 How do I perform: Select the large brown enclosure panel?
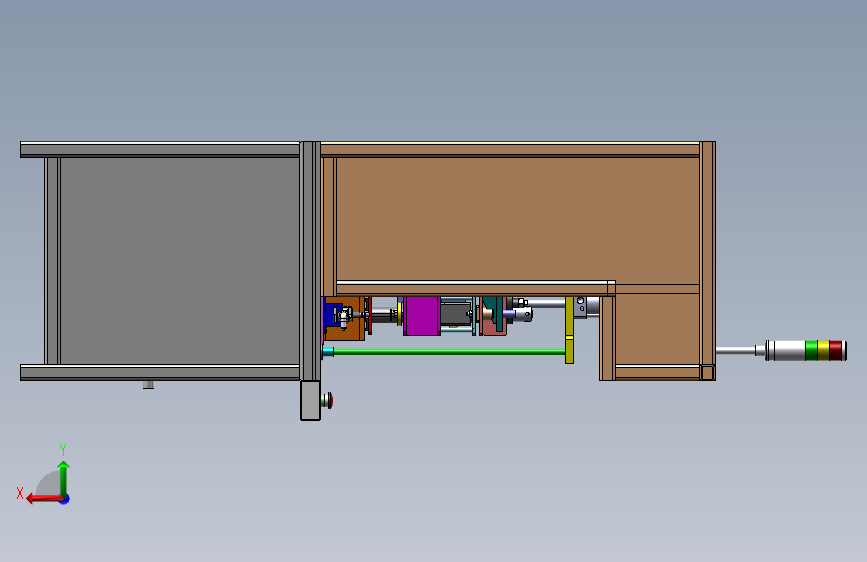point(517,220)
